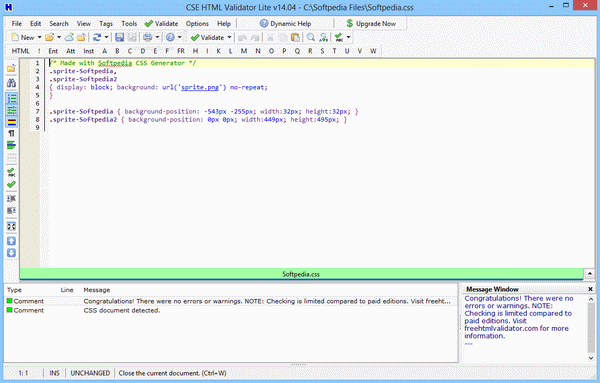This screenshot has height=383, width=600.
Task: Click the blue down arrow sidebar icon
Action: tap(11, 253)
